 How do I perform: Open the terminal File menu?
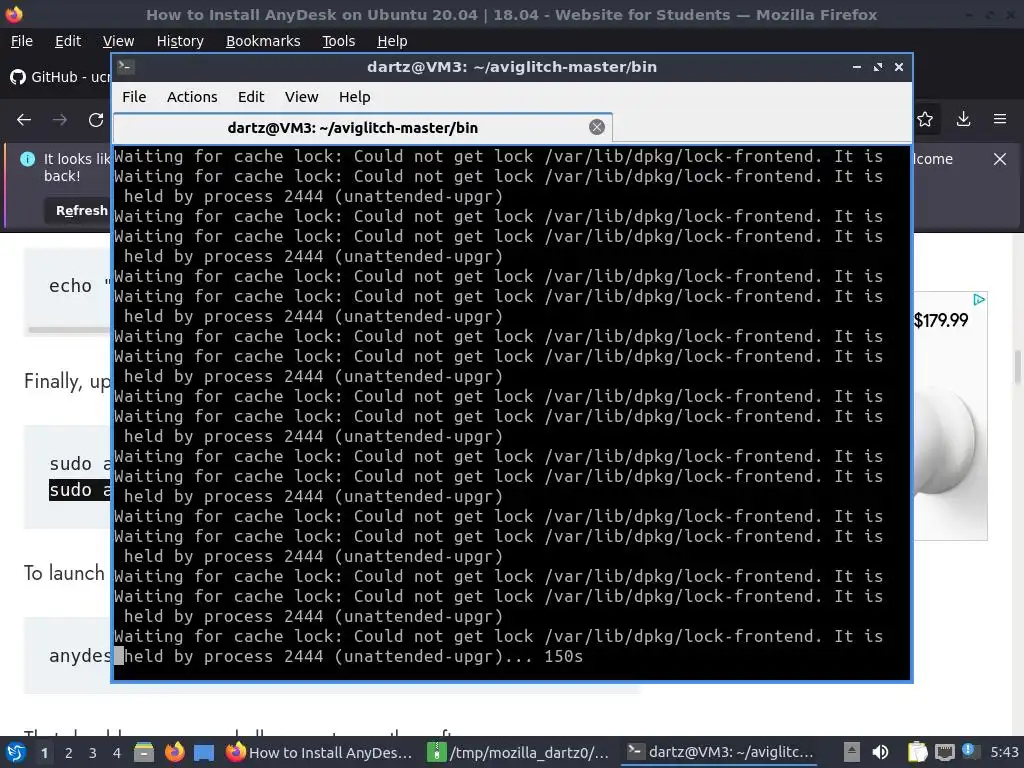click(134, 97)
